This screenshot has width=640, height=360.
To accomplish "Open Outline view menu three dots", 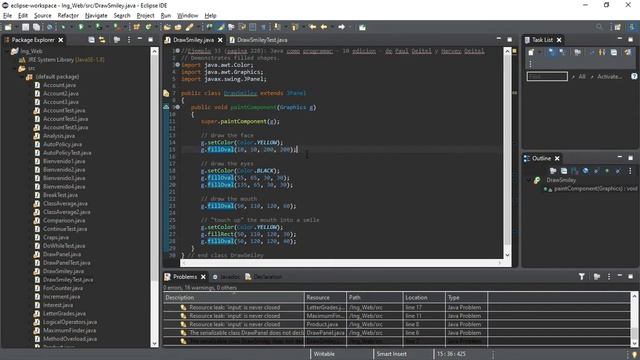I will (x=630, y=171).
